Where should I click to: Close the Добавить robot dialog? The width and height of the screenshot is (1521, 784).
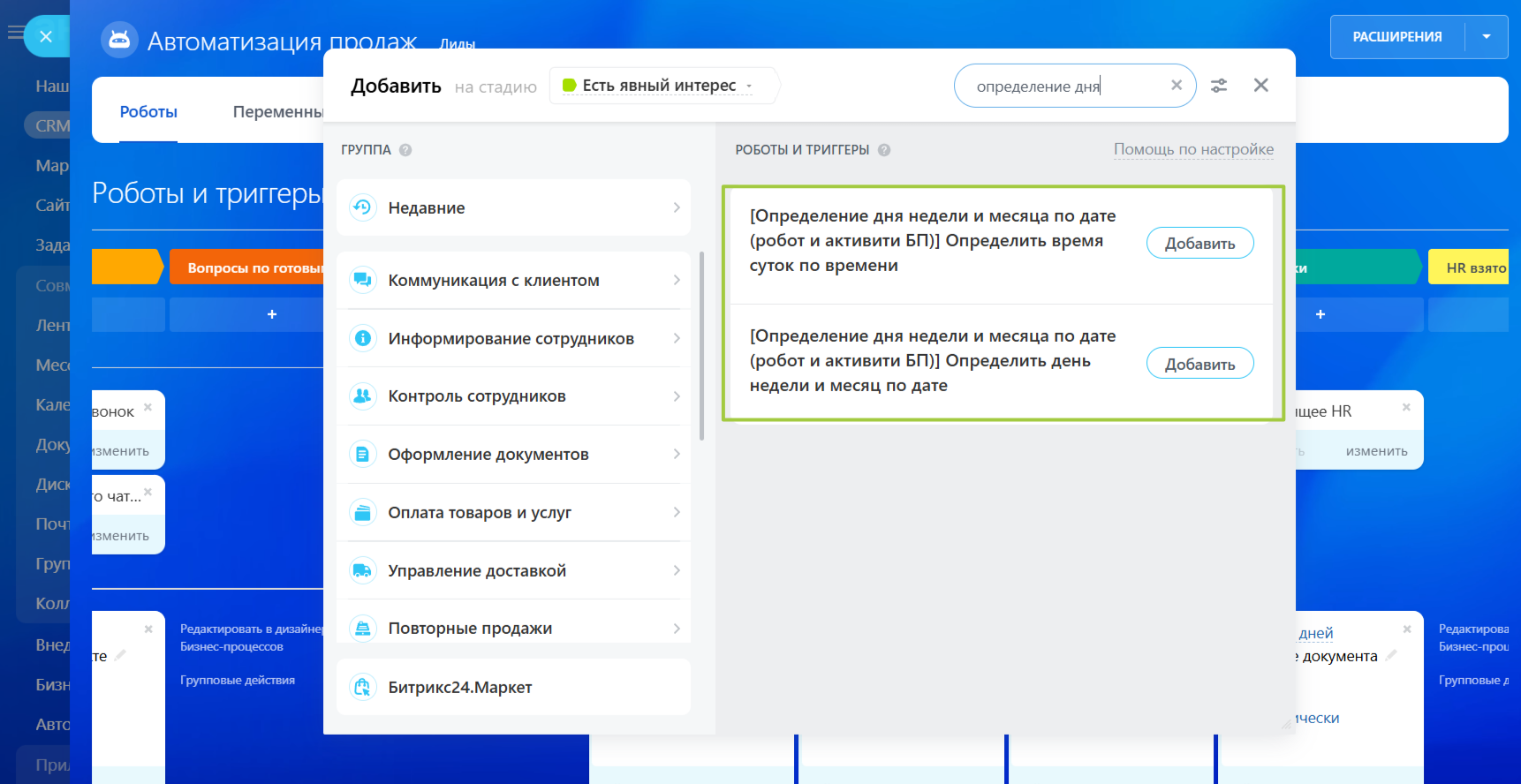coord(1261,85)
